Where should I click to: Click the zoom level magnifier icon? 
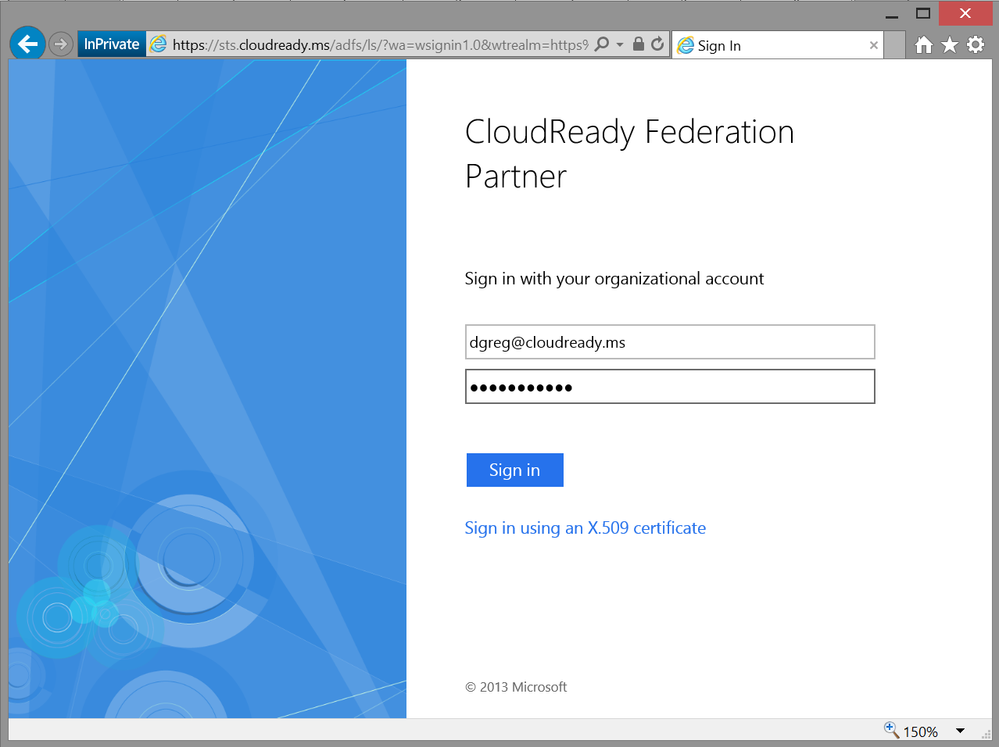[x=891, y=730]
